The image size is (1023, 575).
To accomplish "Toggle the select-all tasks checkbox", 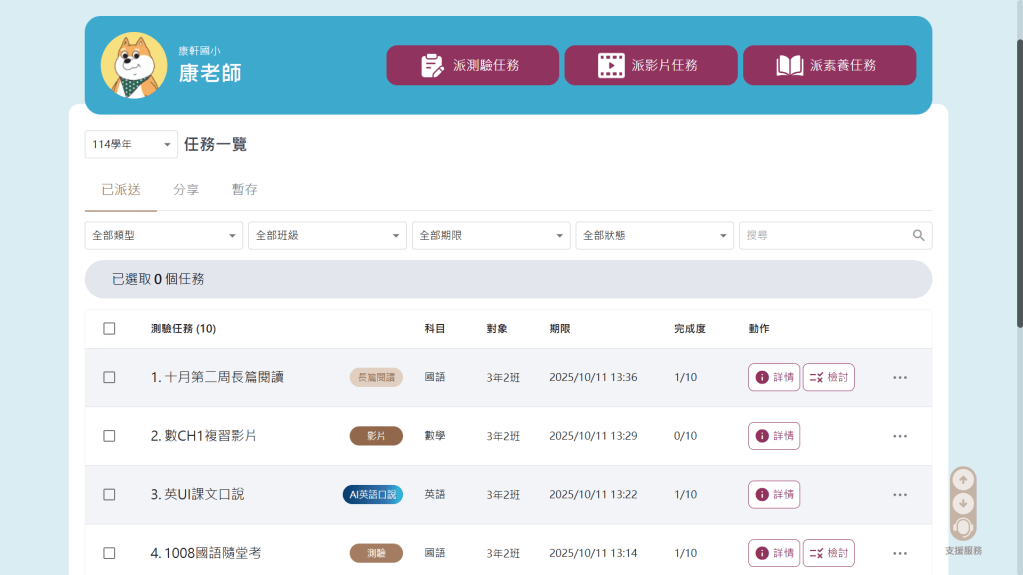I will (x=109, y=329).
